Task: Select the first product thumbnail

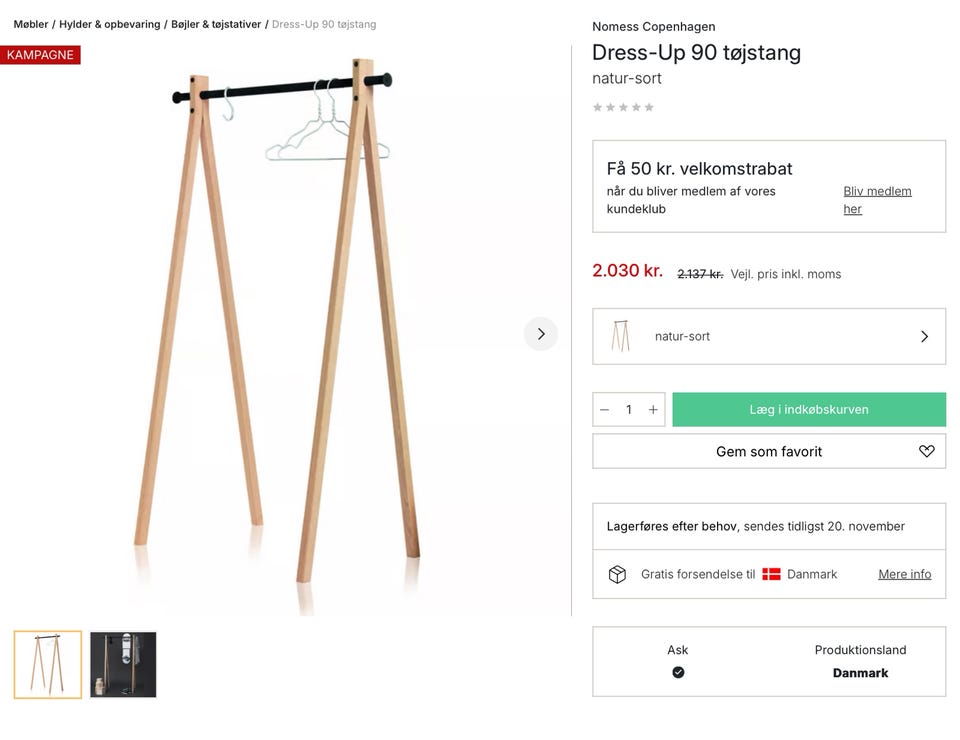Action: click(48, 664)
